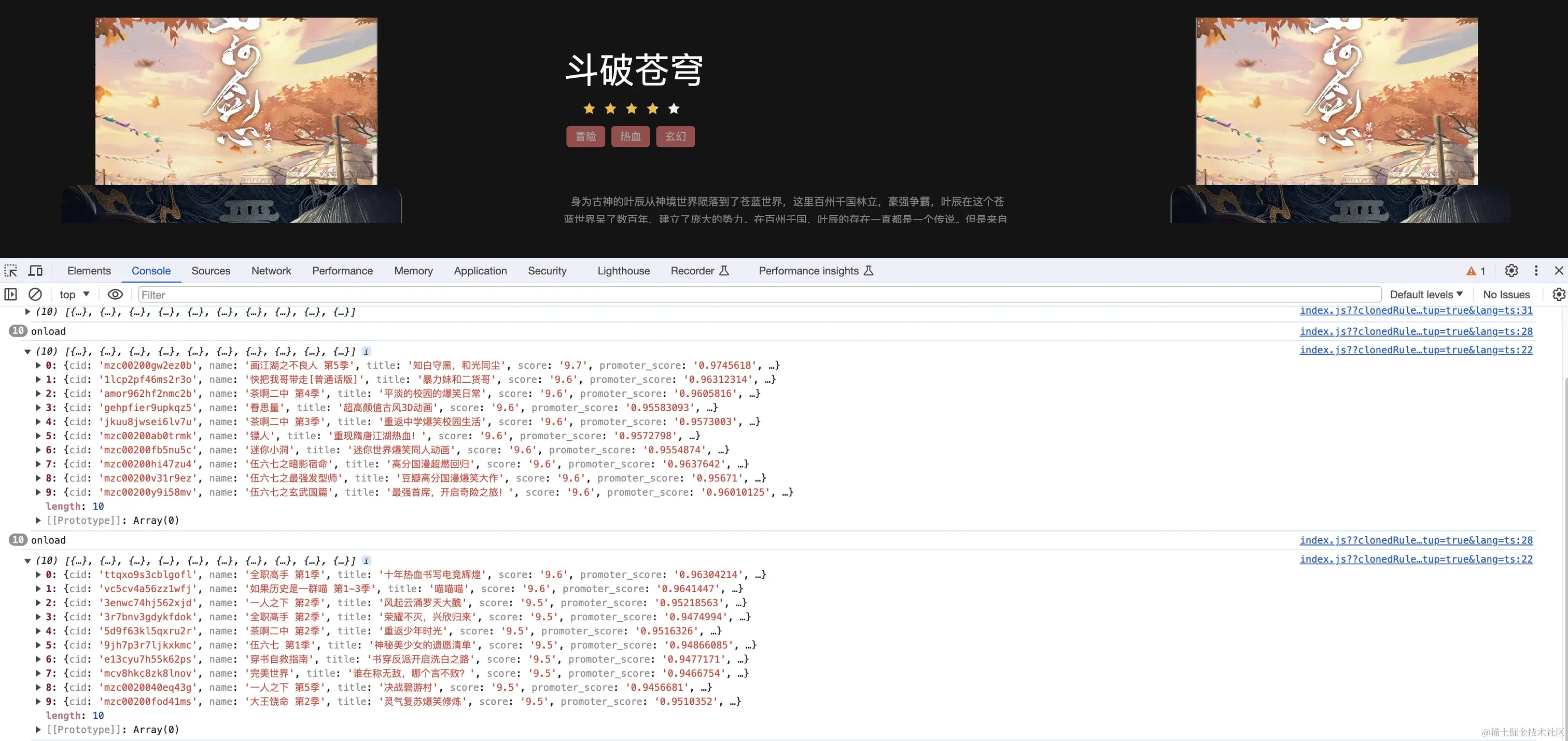Toggle the device toolbar icon

click(x=36, y=271)
